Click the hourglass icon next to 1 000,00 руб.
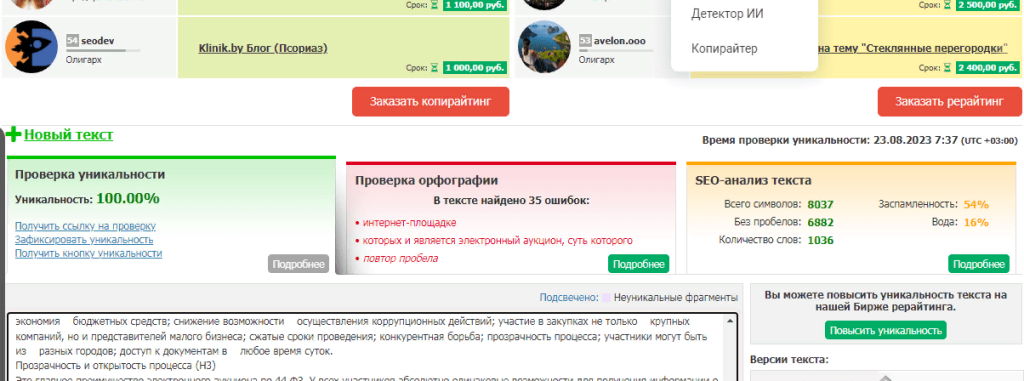Image resolution: width=1024 pixels, height=381 pixels. (x=435, y=67)
